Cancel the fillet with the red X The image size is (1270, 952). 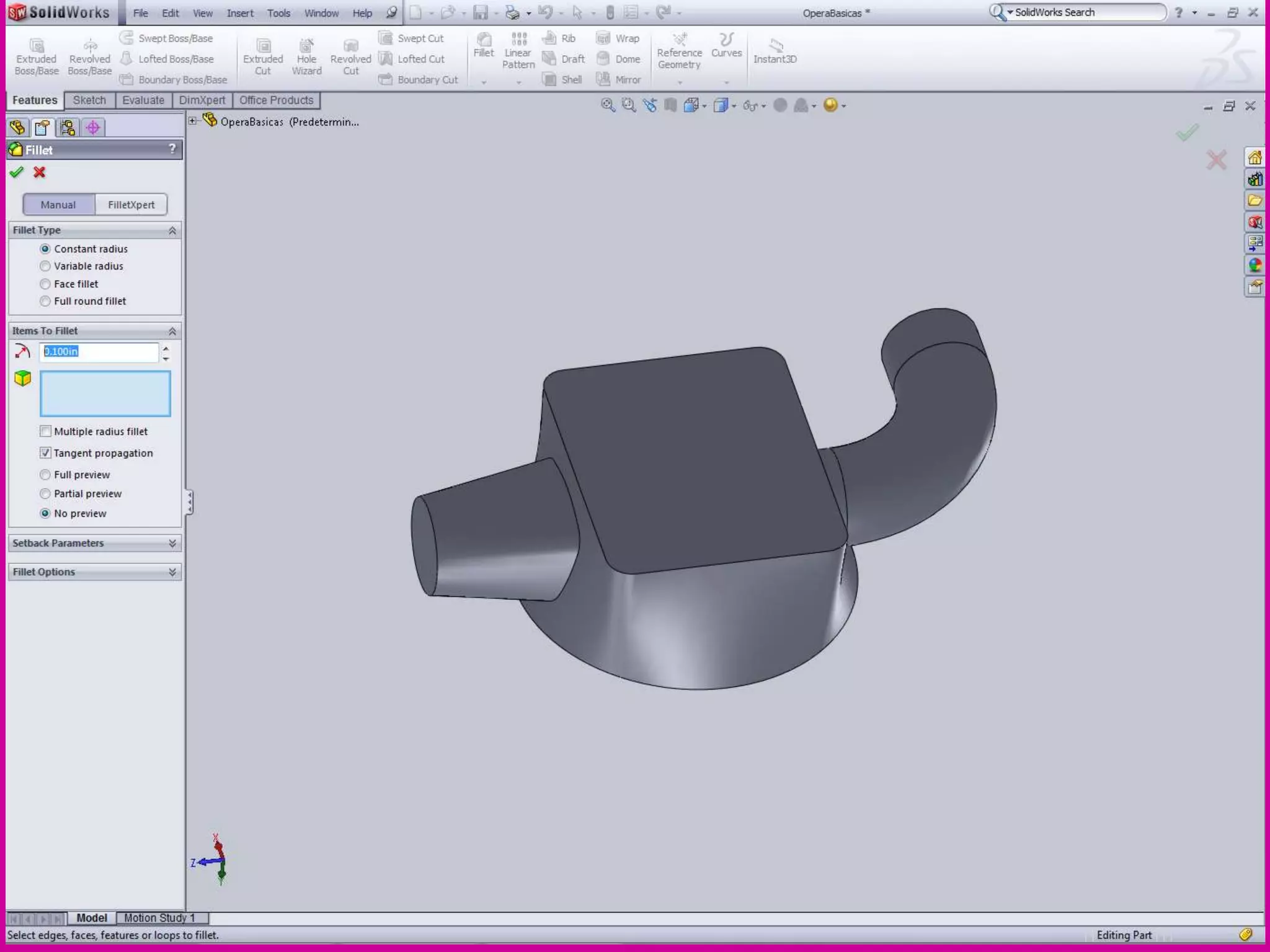pyautogui.click(x=40, y=172)
